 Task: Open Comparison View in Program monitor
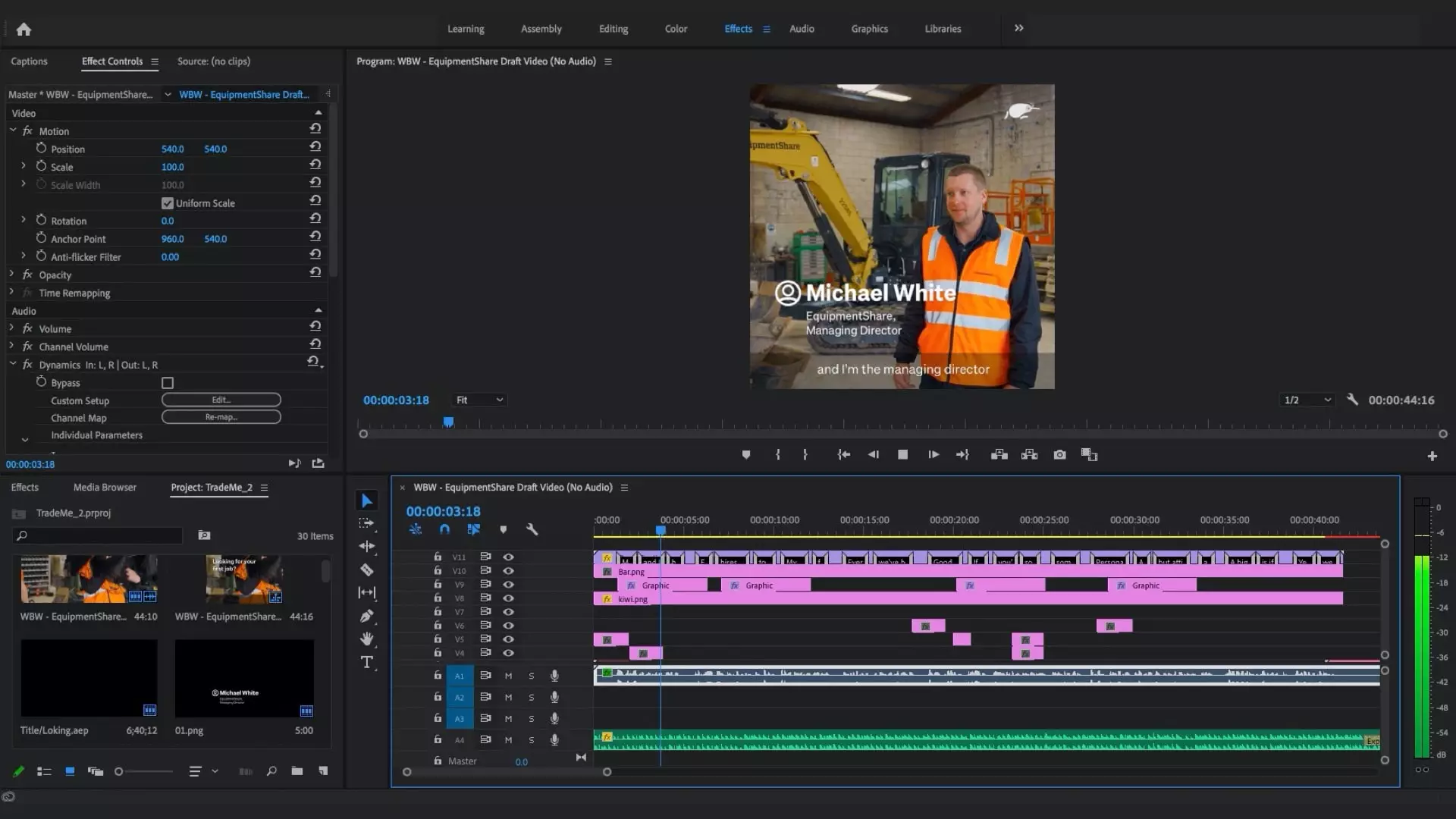1089,455
